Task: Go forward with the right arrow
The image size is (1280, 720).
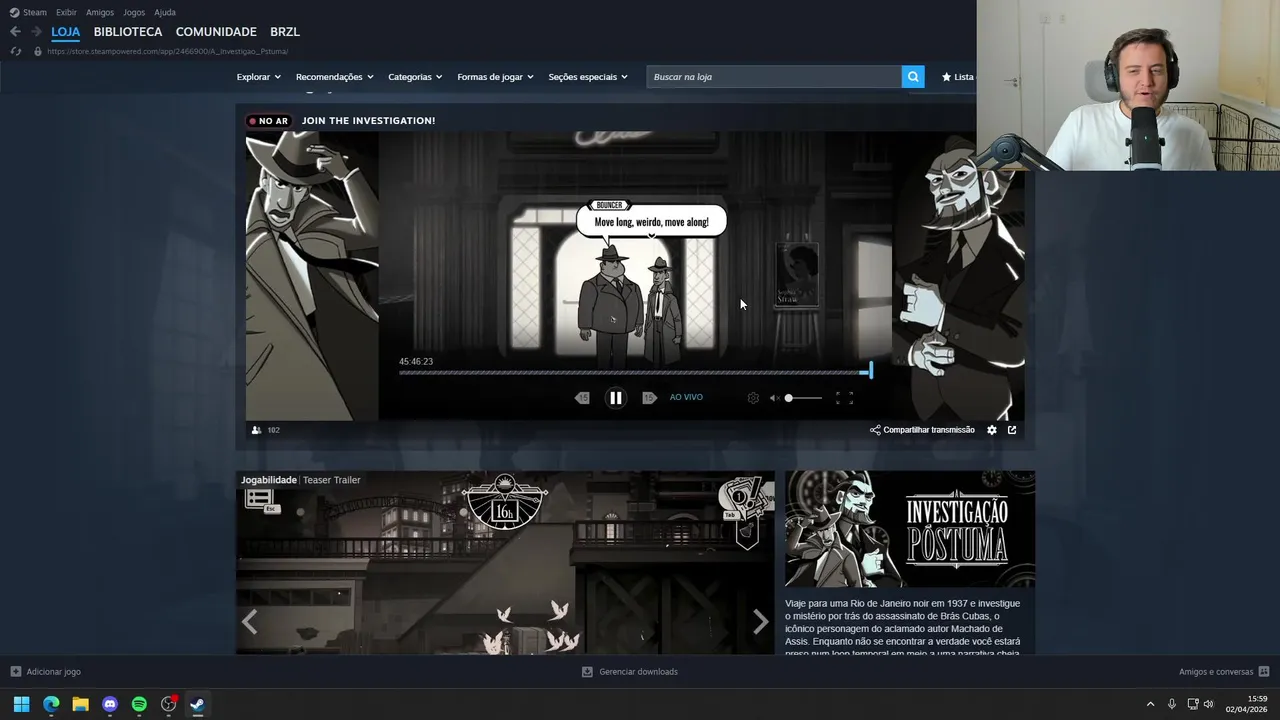Action: click(37, 32)
